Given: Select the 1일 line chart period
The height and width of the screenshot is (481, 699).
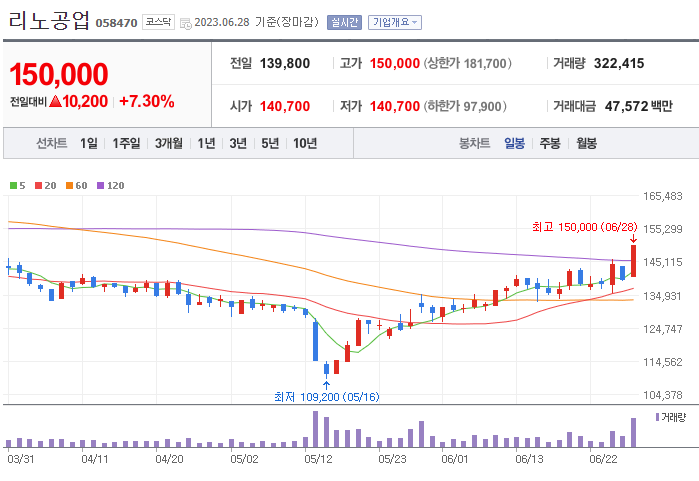Looking at the screenshot, I should pos(89,143).
